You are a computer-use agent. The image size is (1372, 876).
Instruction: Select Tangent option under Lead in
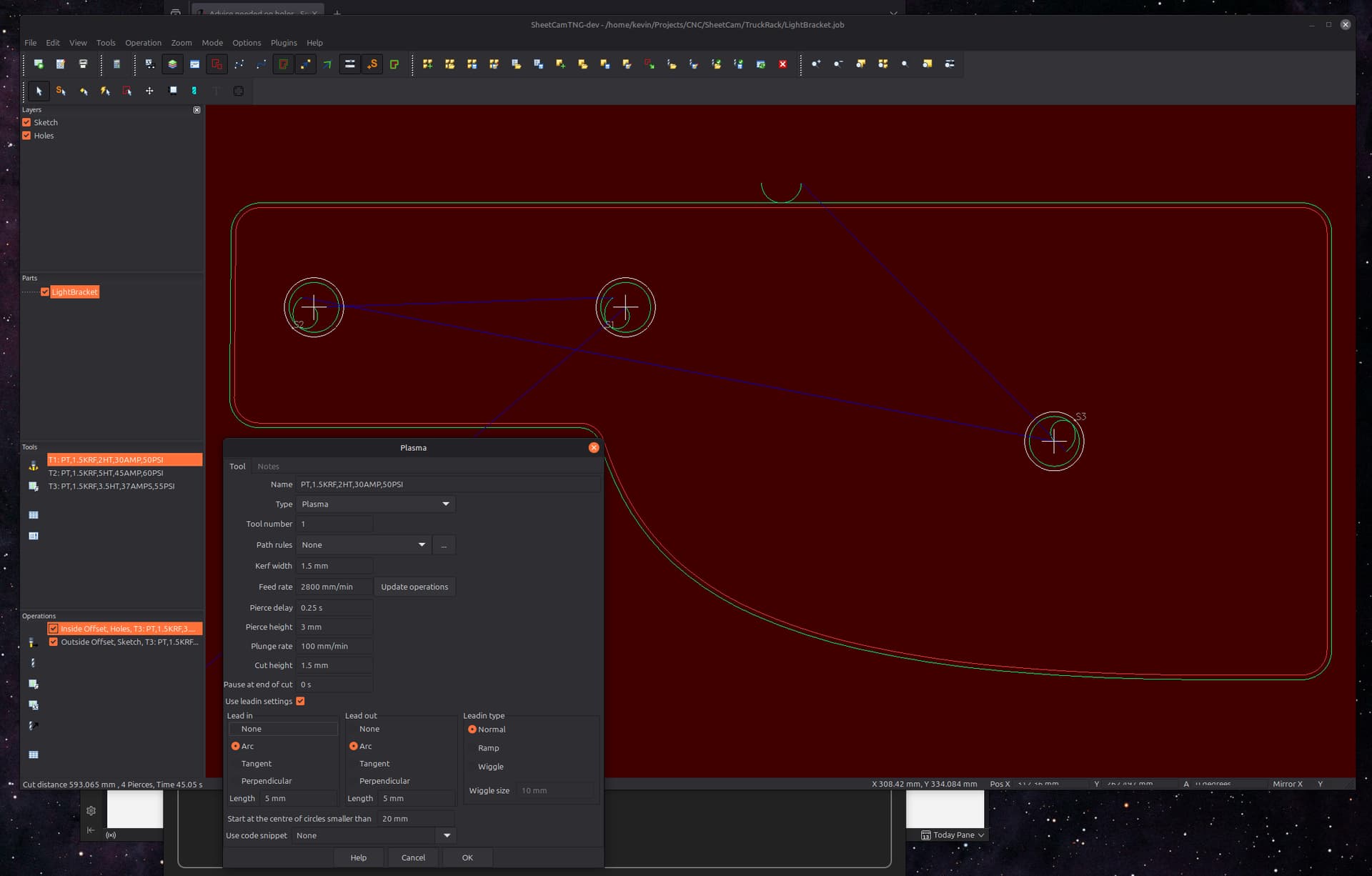pyautogui.click(x=257, y=764)
